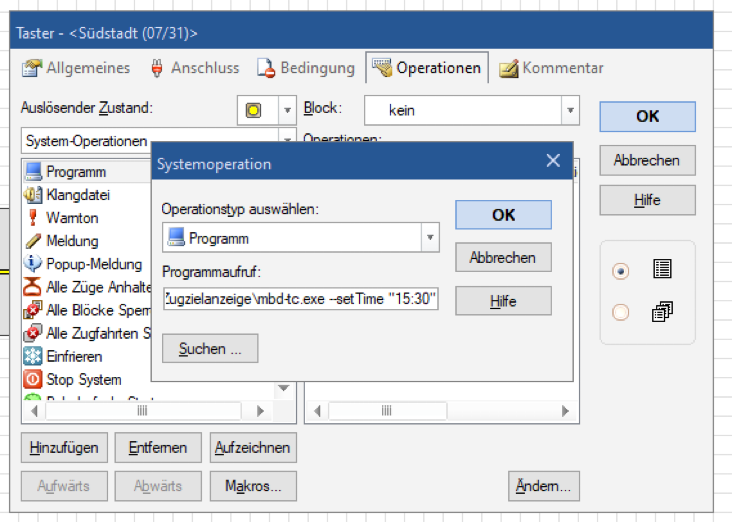Click right operations list scrollbar left arrow
The width and height of the screenshot is (732, 522).
click(317, 411)
